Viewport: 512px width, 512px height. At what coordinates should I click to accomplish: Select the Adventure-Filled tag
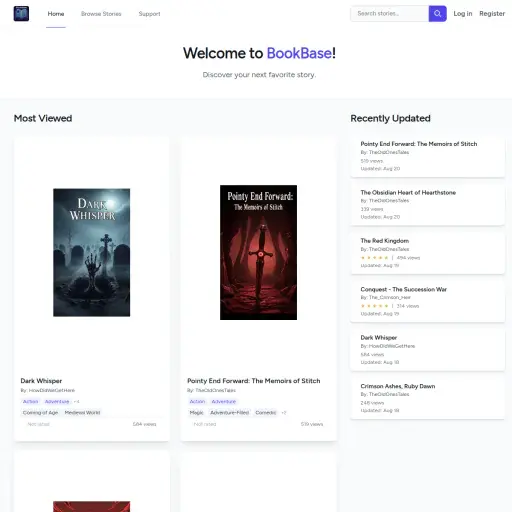click(x=229, y=413)
